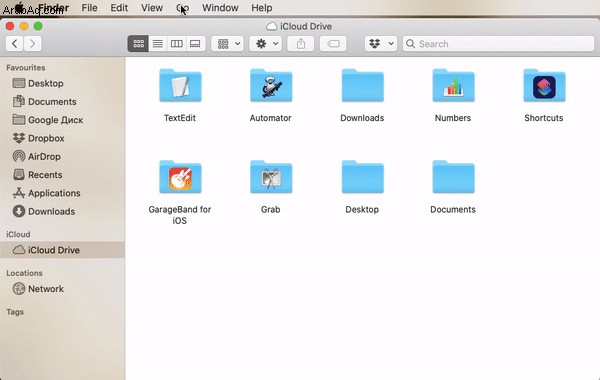The width and height of the screenshot is (600, 380).
Task: Go back with the back arrow
Action: pyautogui.click(x=15, y=44)
